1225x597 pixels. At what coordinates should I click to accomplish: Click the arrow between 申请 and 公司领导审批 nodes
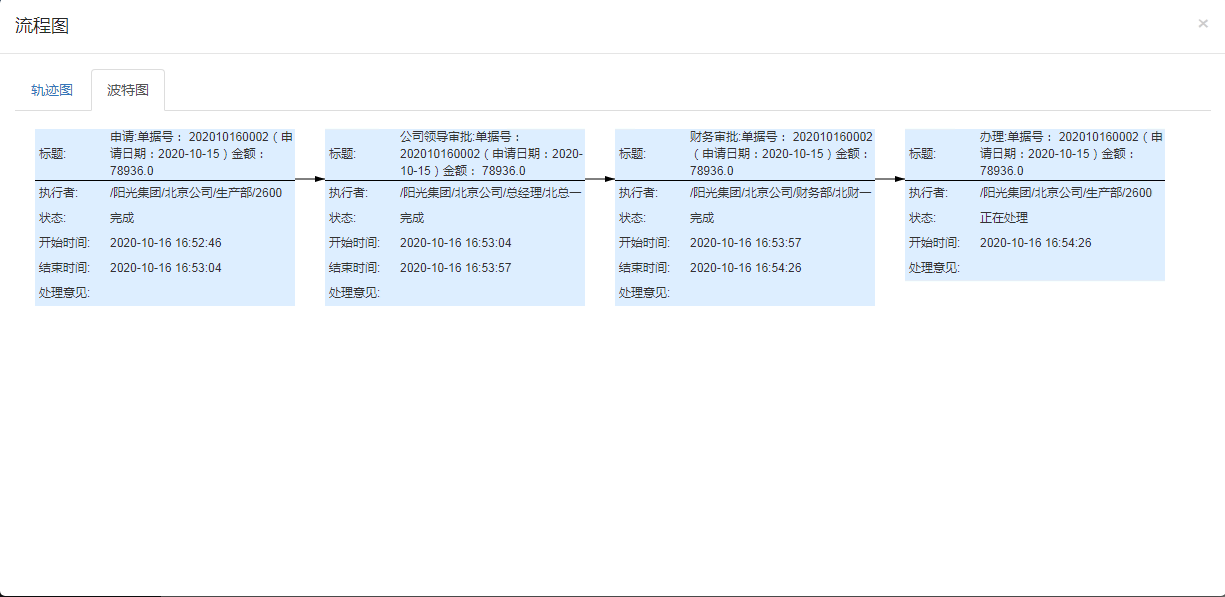[x=310, y=180]
